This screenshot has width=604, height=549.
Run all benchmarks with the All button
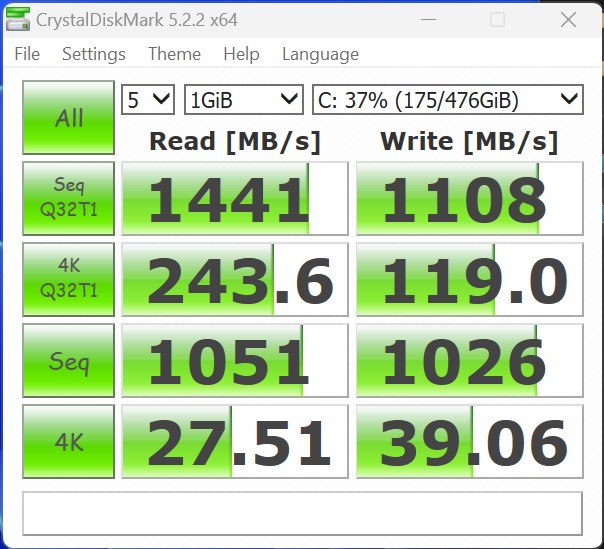[69, 118]
